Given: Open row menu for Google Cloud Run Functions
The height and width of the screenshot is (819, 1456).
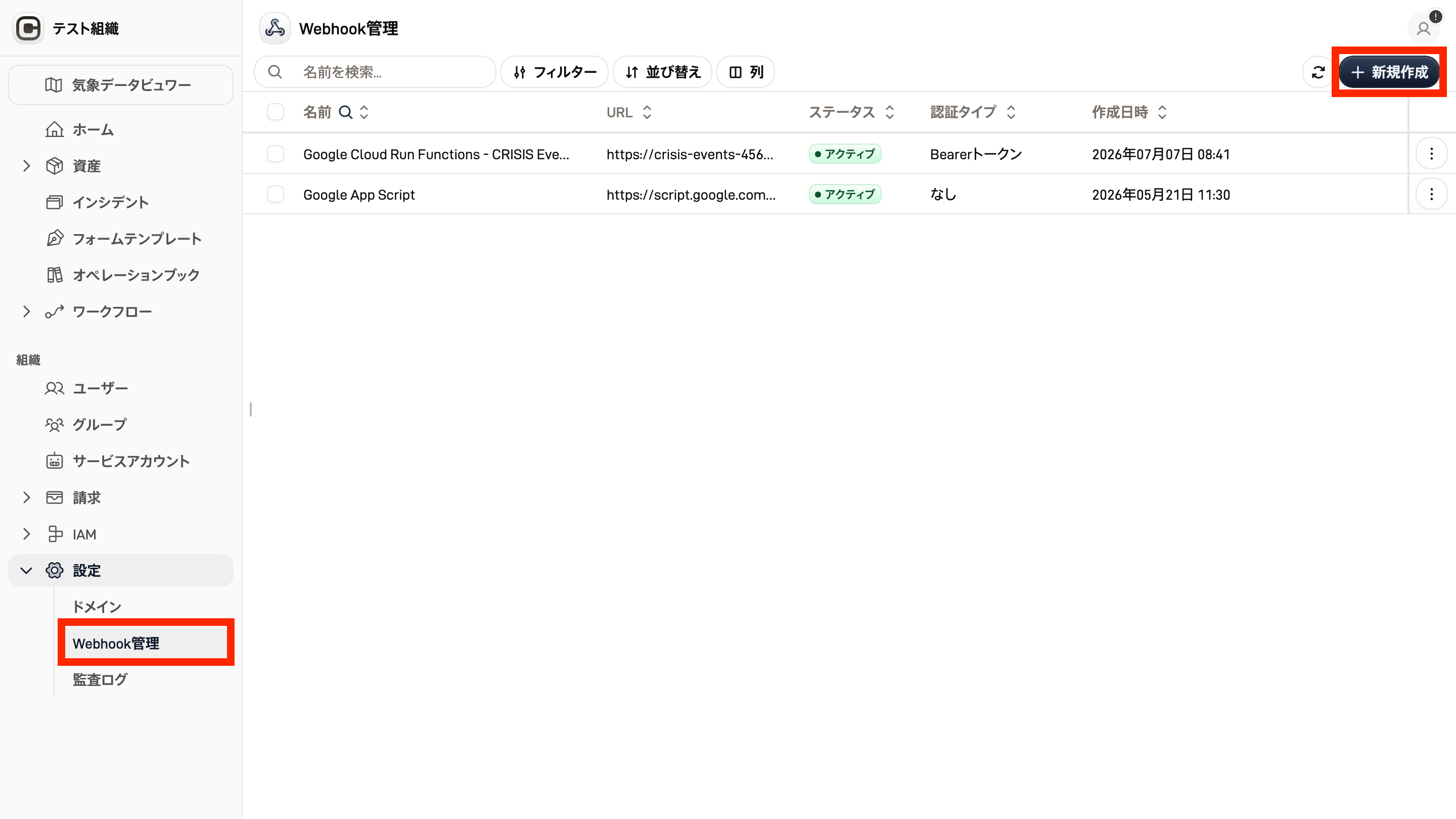Looking at the screenshot, I should [x=1431, y=154].
